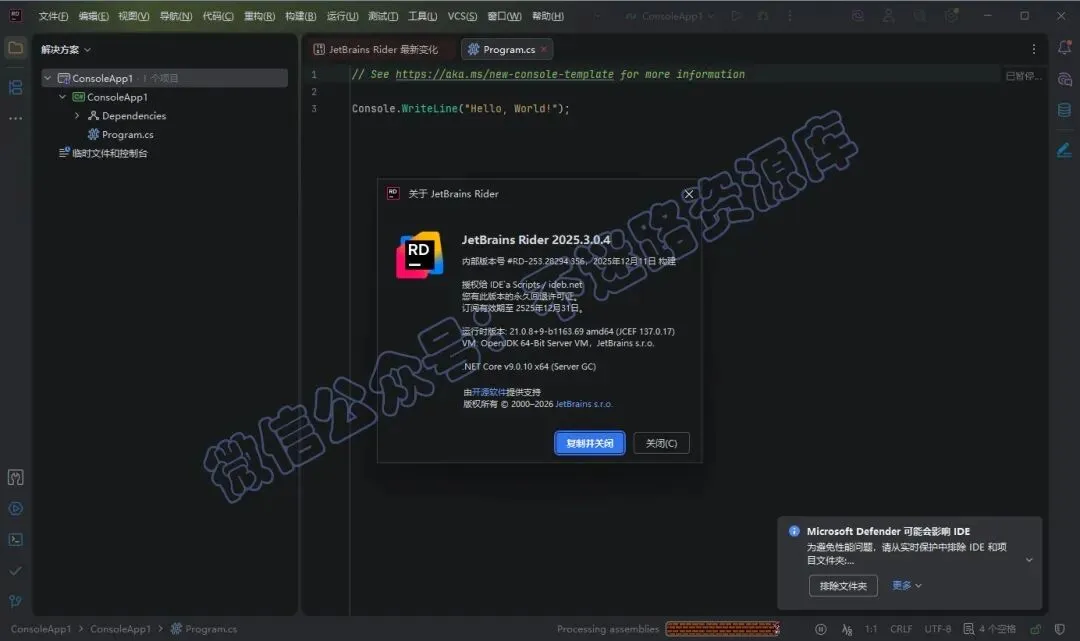This screenshot has width=1080, height=641.
Task: Open the 运行(U) menu
Action: pyautogui.click(x=342, y=16)
